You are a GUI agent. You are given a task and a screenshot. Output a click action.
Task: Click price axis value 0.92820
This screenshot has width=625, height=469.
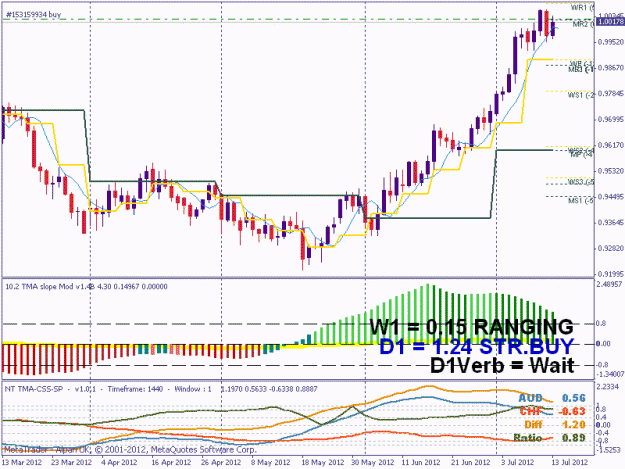click(x=611, y=248)
